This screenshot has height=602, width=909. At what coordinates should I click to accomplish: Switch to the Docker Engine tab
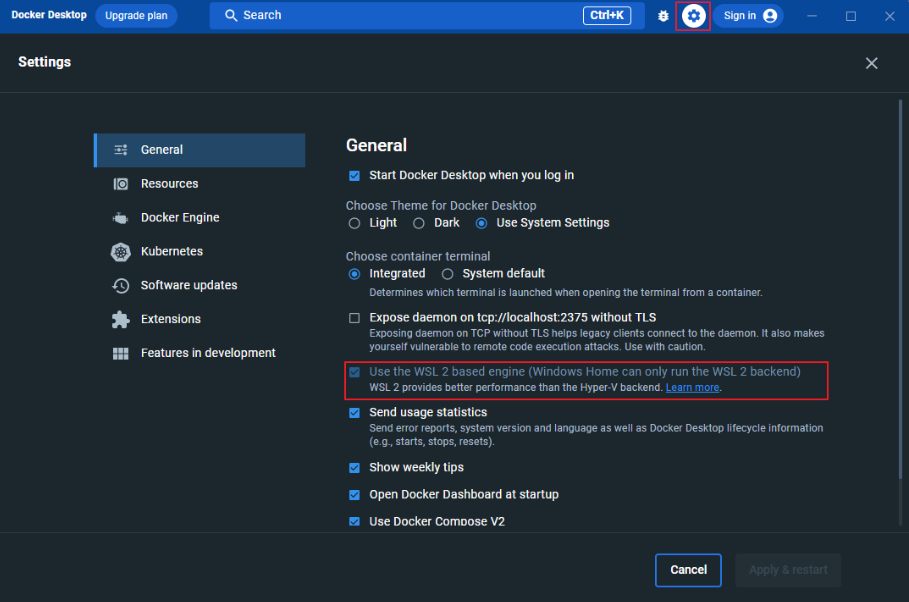(199, 218)
